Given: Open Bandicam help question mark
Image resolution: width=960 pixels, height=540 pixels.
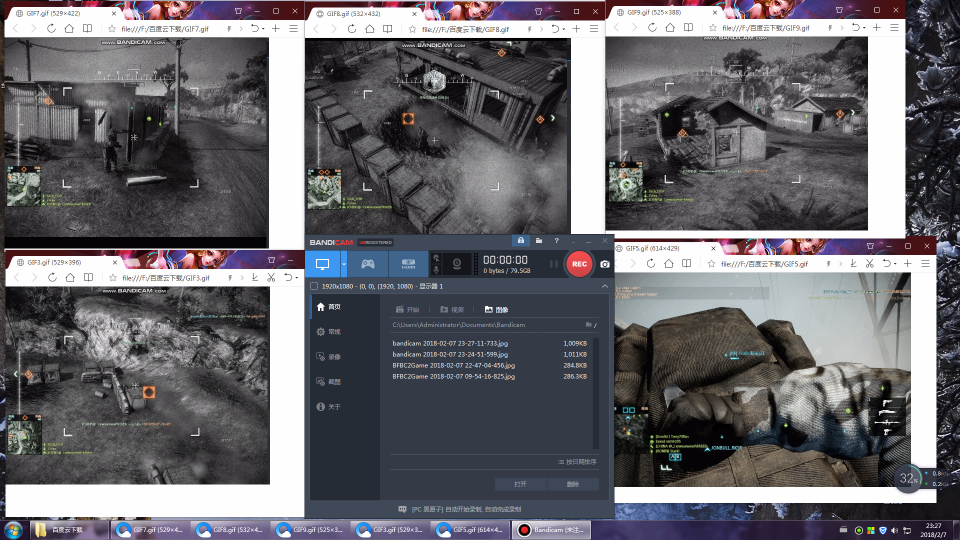Looking at the screenshot, I should 557,241.
